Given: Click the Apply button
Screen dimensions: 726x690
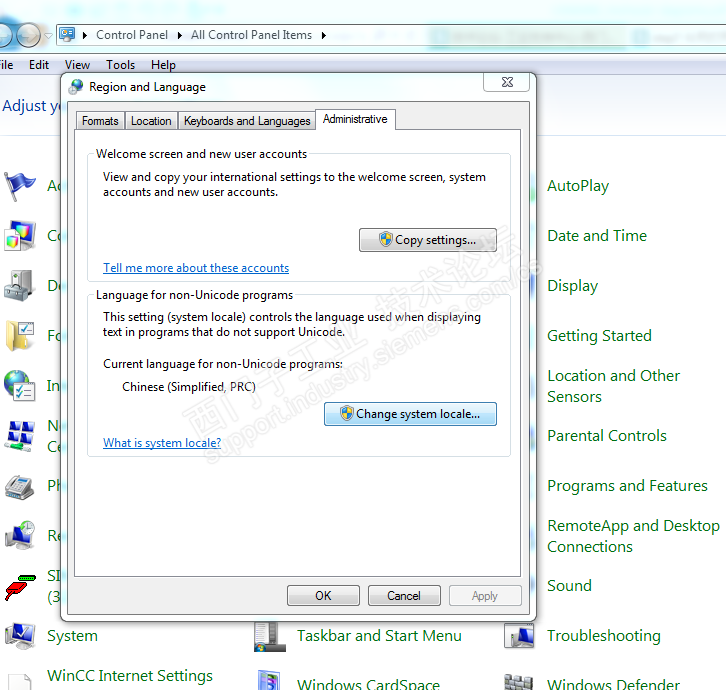Looking at the screenshot, I should coord(485,596).
